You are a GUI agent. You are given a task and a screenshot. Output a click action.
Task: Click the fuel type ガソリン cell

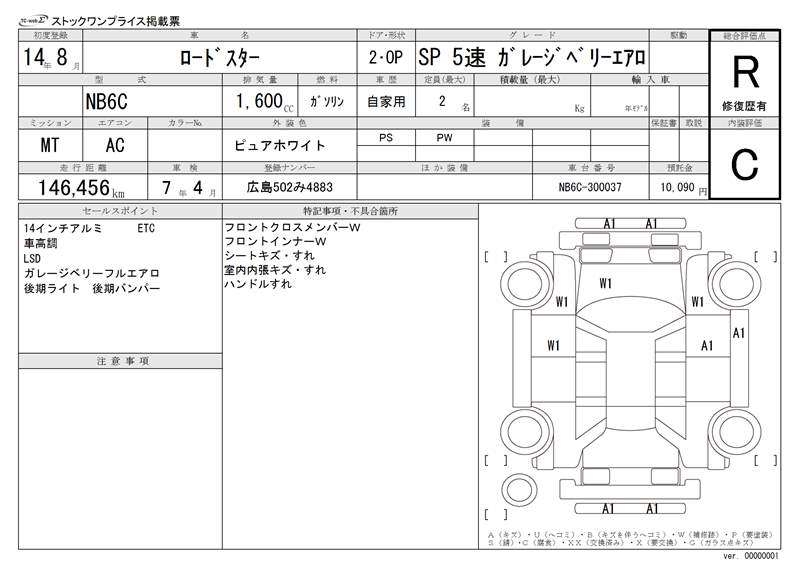pyautogui.click(x=327, y=102)
